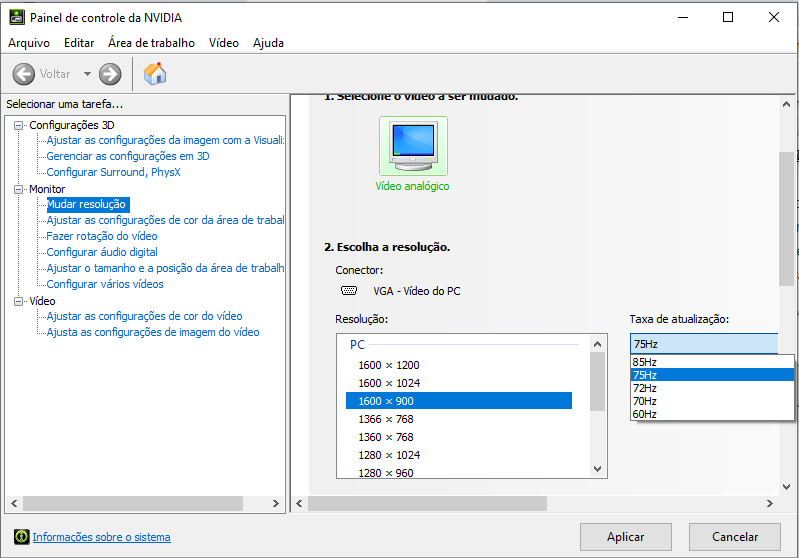Click task tree horizontal scroll right arrow
The width and height of the screenshot is (799, 558).
(276, 503)
